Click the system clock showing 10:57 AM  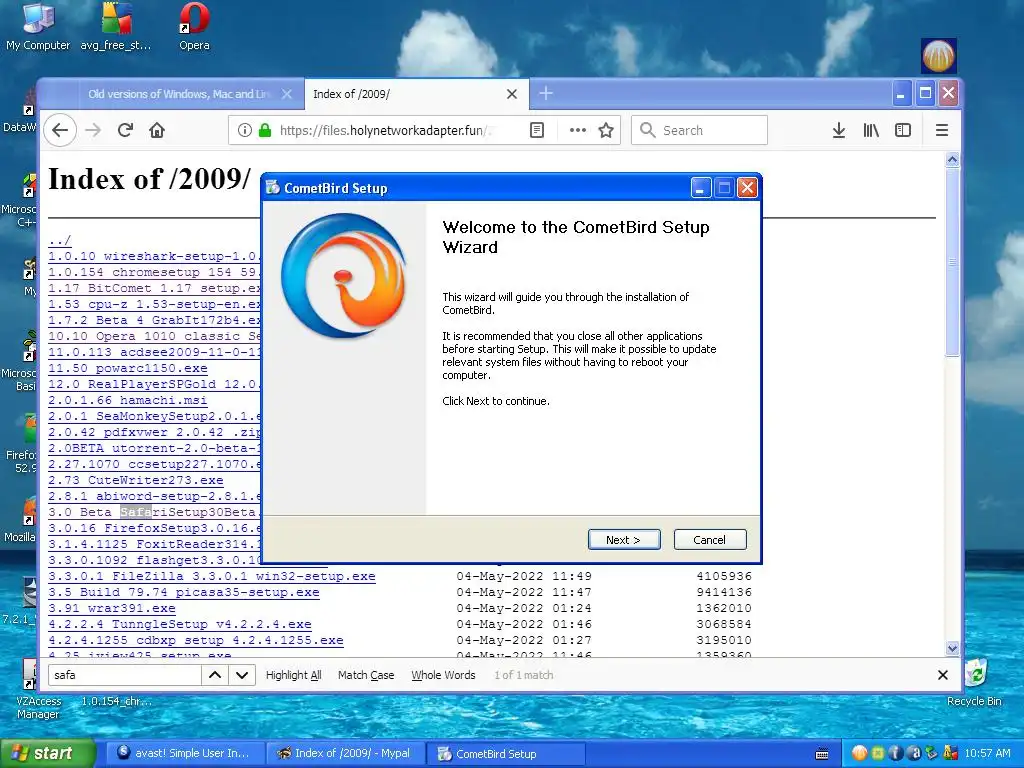987,753
